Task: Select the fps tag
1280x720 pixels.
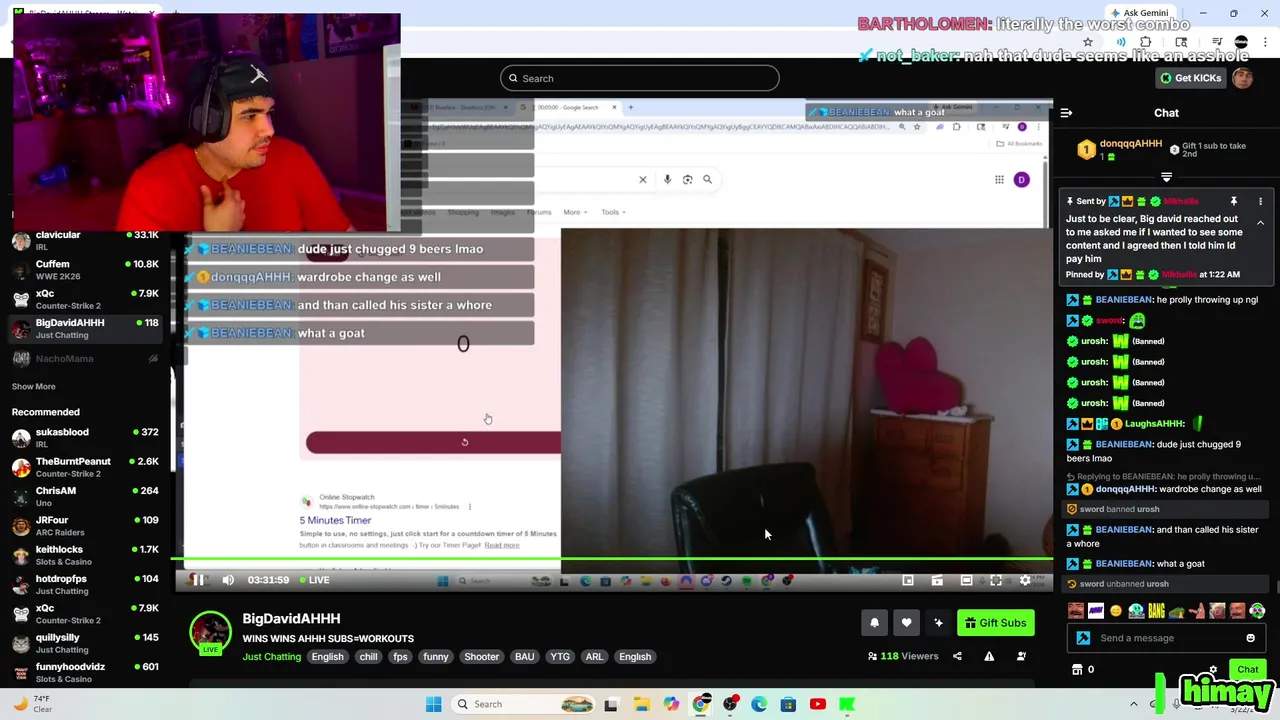Action: coord(400,657)
